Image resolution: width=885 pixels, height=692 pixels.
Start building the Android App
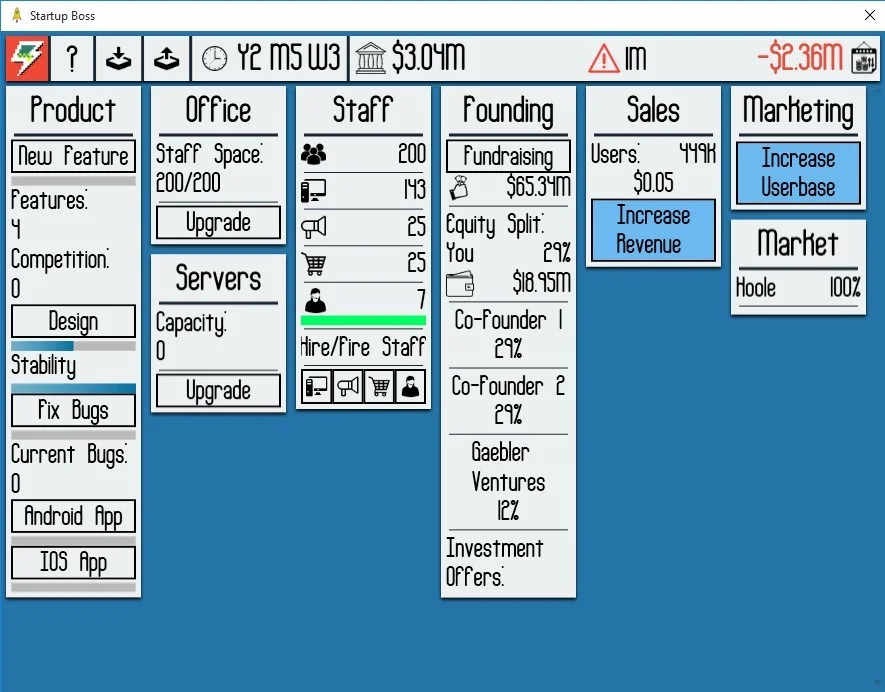coord(73,516)
